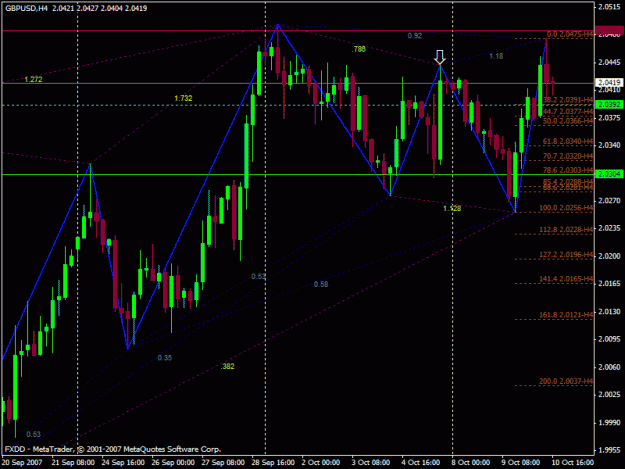The width and height of the screenshot is (625, 469).
Task: Click the 141.4 2.0165-H4 Fibonacci label
Action: [566, 279]
